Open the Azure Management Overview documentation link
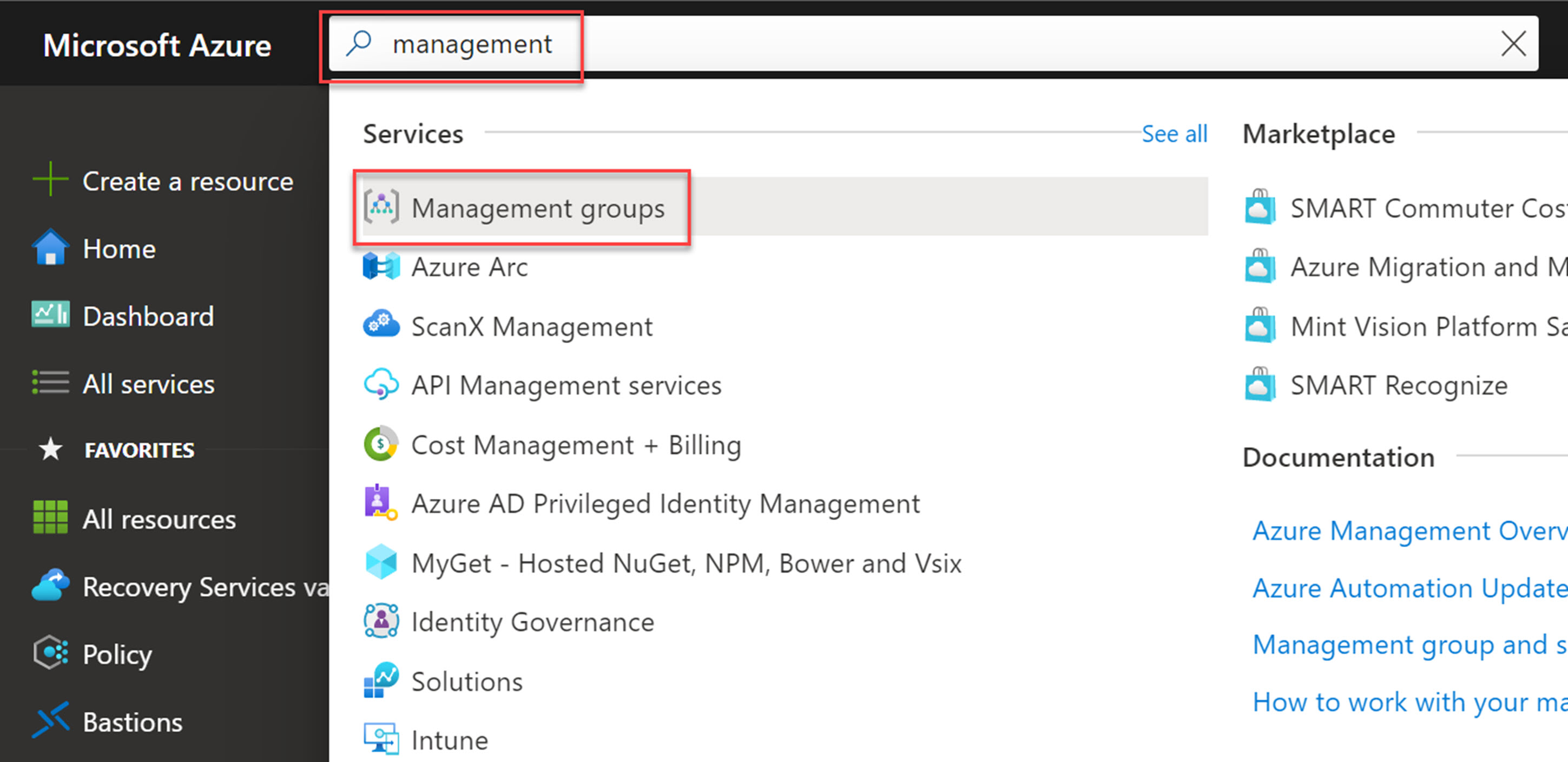Image resolution: width=1568 pixels, height=762 pixels. coord(1406,530)
